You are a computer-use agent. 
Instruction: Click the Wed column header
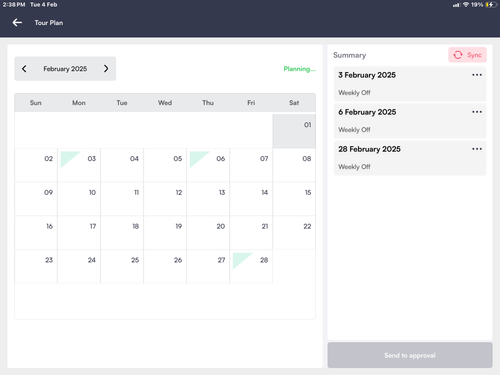[165, 103]
